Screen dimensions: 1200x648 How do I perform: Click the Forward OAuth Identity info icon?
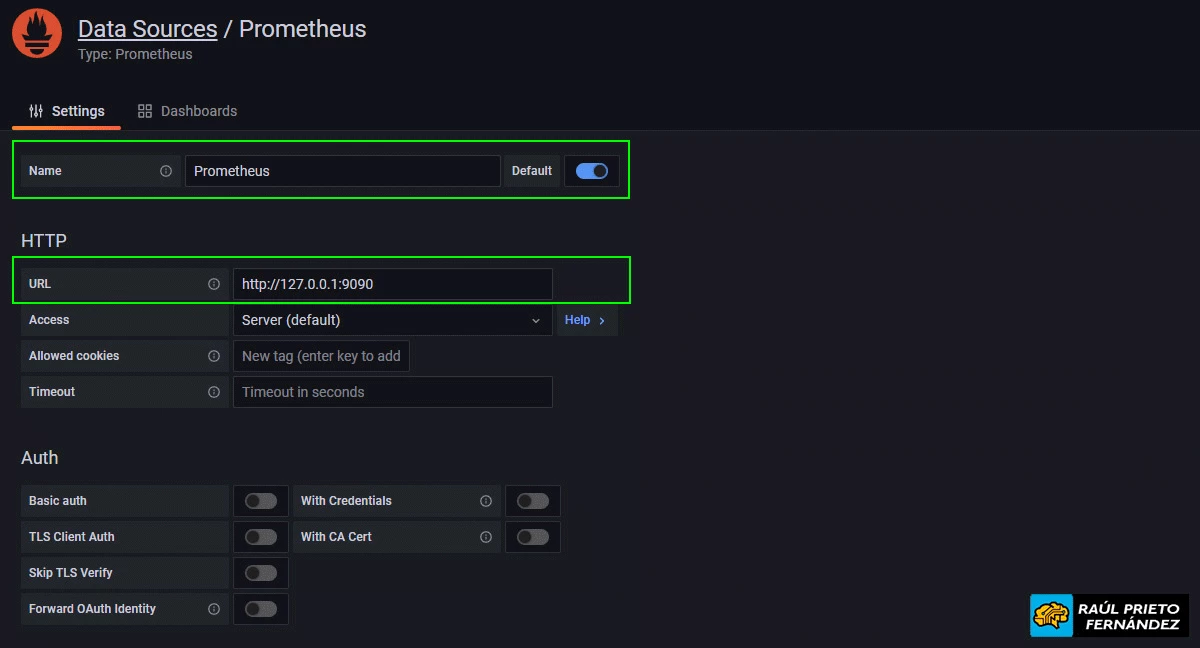[214, 609]
